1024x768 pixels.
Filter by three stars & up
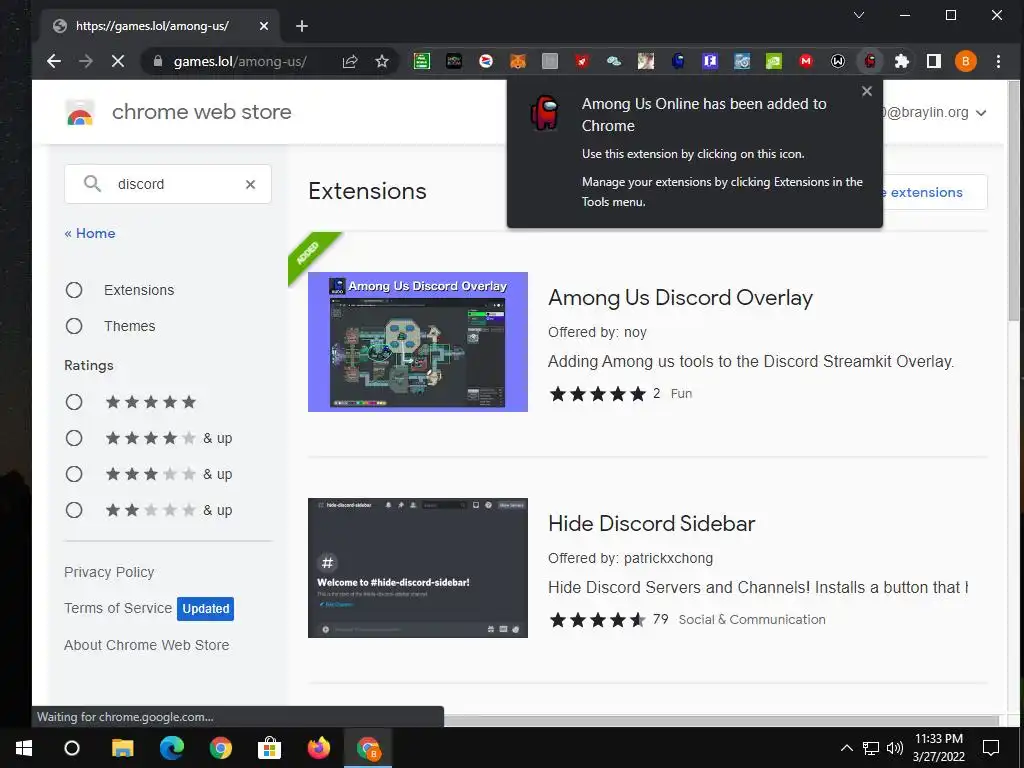[x=74, y=474]
